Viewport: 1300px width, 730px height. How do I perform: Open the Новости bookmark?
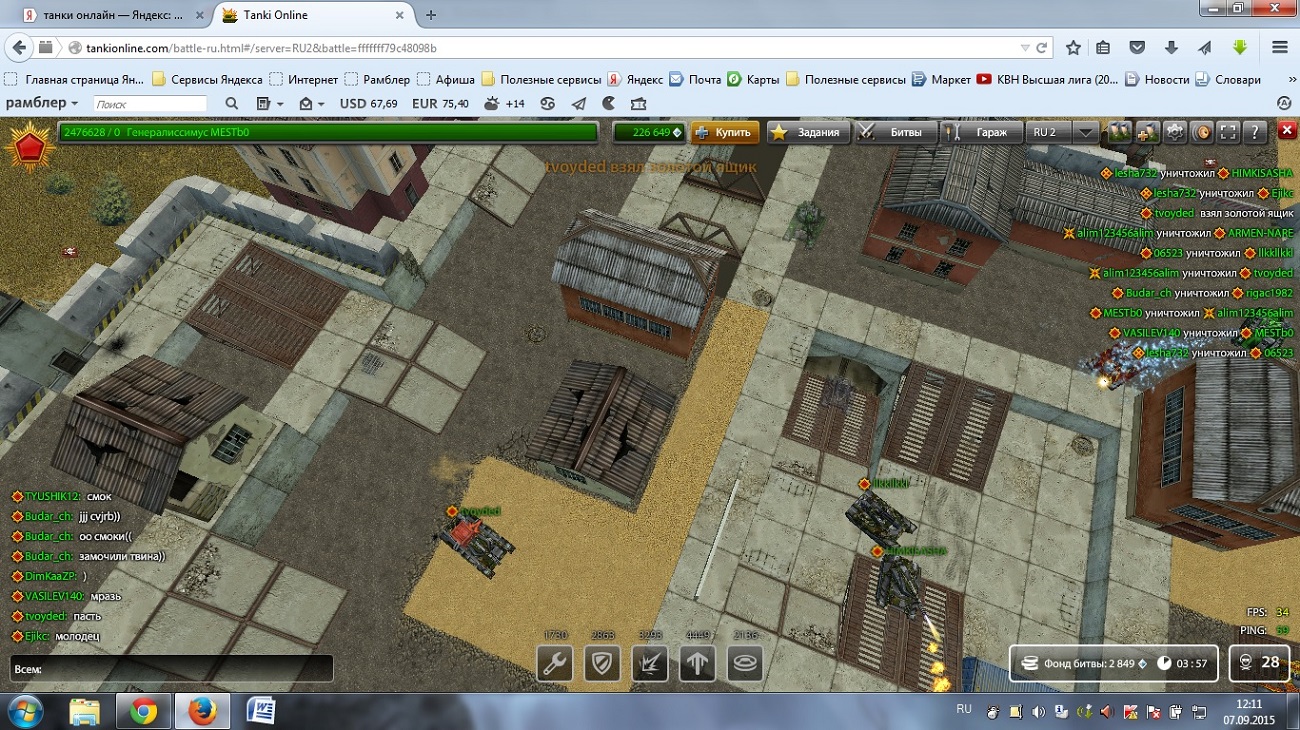tap(1158, 79)
